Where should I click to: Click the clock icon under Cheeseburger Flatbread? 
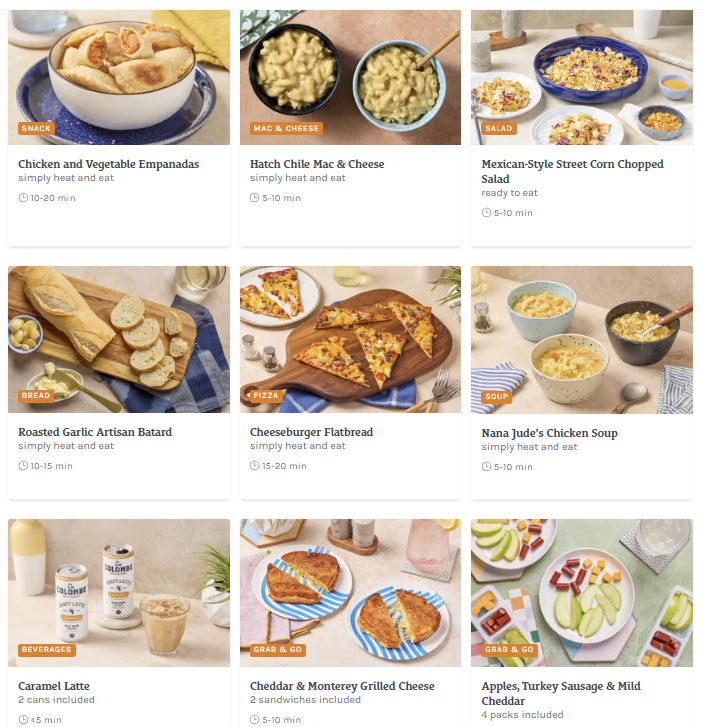tap(255, 466)
